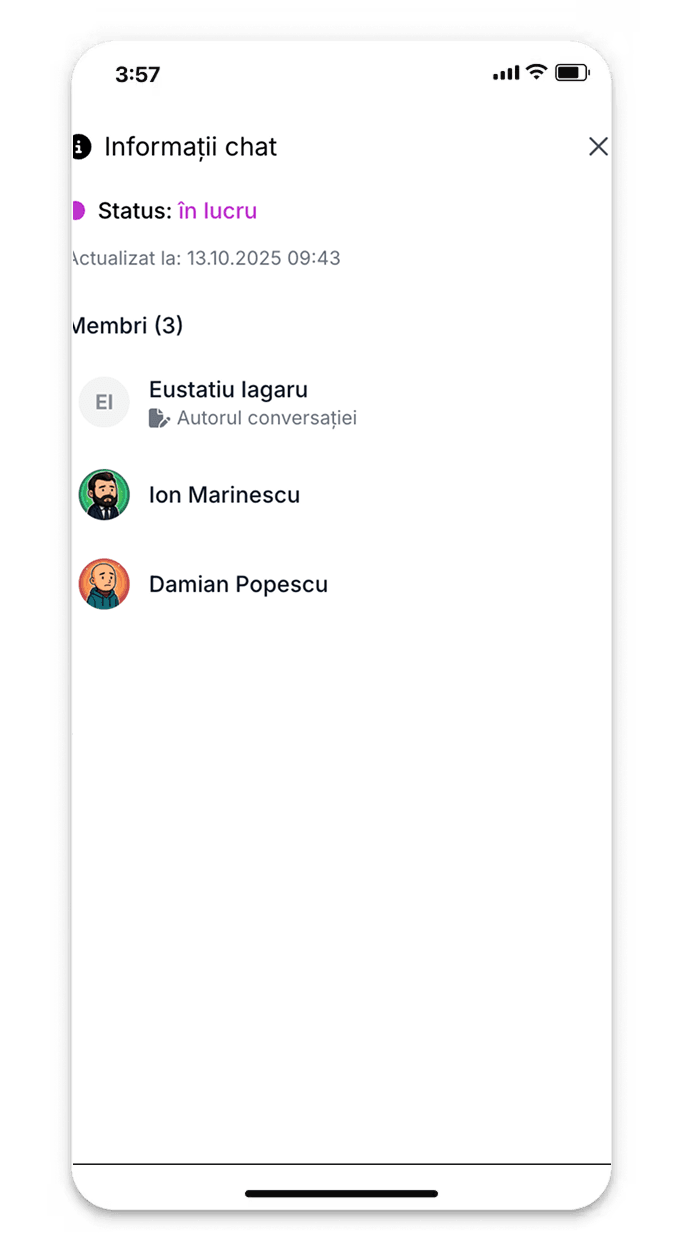Tap the Wi-Fi icon in status bar
This screenshot has height=1251, width=683.
(x=537, y=72)
